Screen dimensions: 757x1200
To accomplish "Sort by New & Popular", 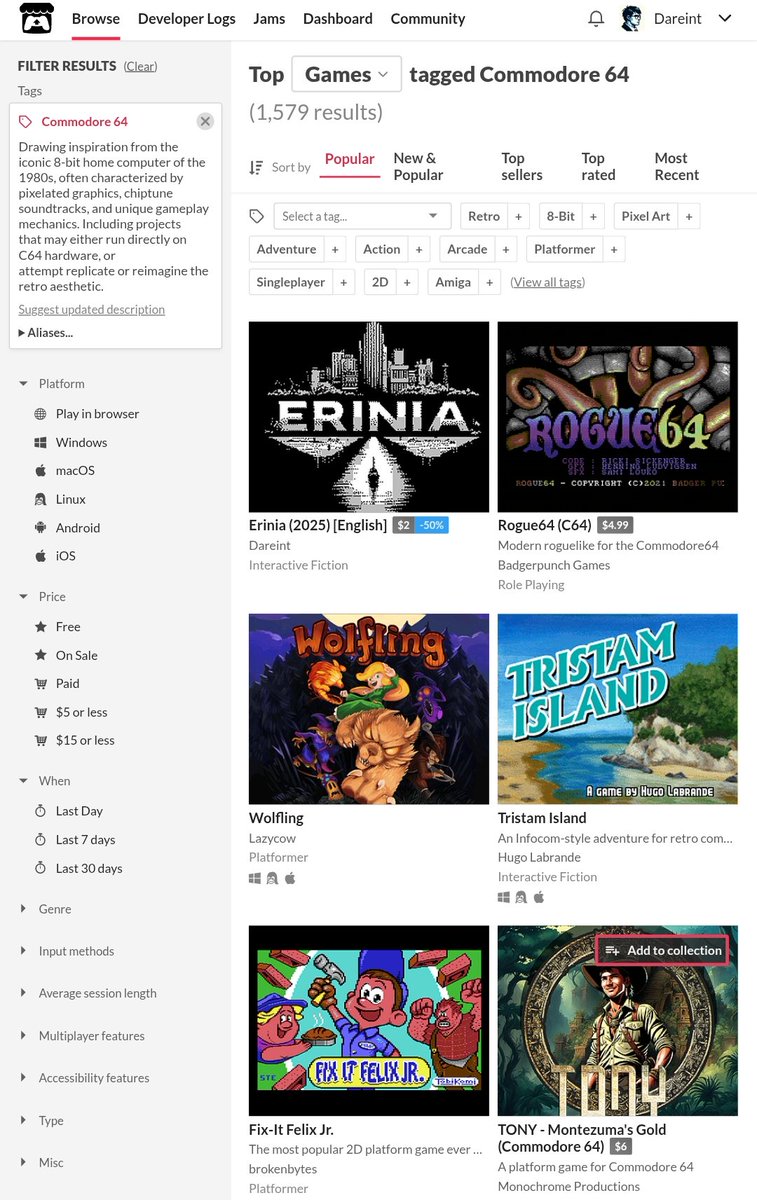I will pos(418,166).
